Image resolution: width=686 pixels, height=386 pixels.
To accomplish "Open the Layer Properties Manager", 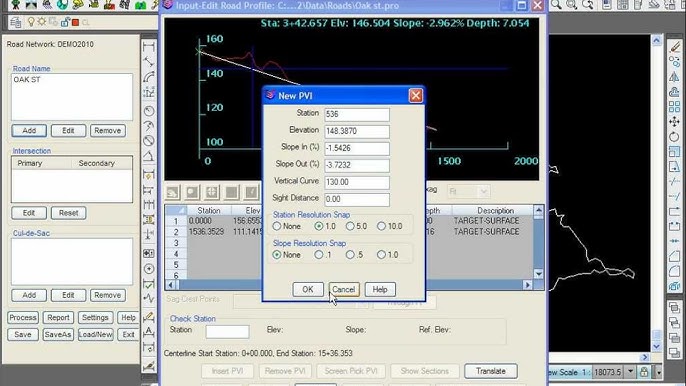I will tap(16, 22).
